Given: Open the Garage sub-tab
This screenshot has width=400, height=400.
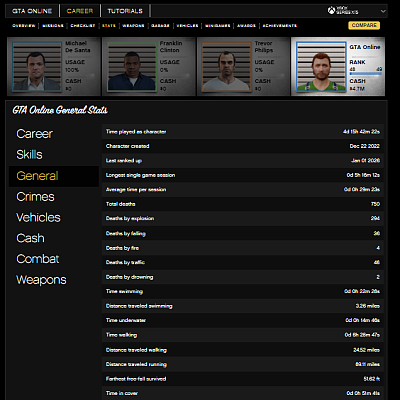Looking at the screenshot, I should click(x=160, y=26).
